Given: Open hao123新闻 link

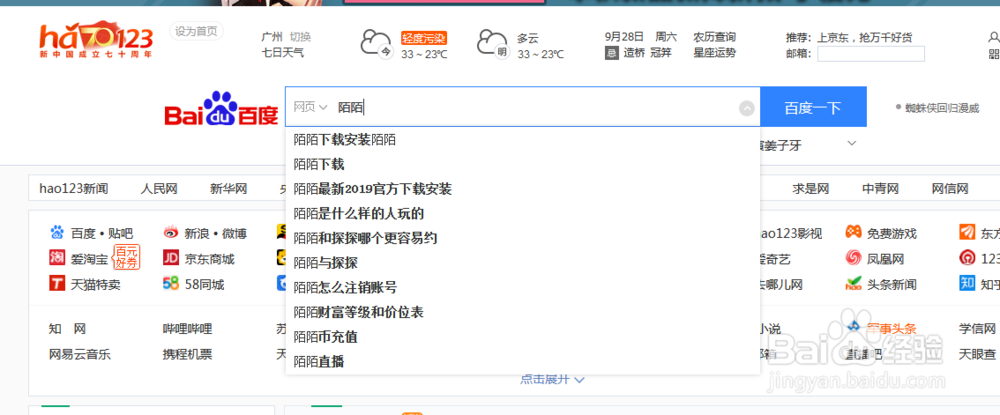Looking at the screenshot, I should pos(73,189).
